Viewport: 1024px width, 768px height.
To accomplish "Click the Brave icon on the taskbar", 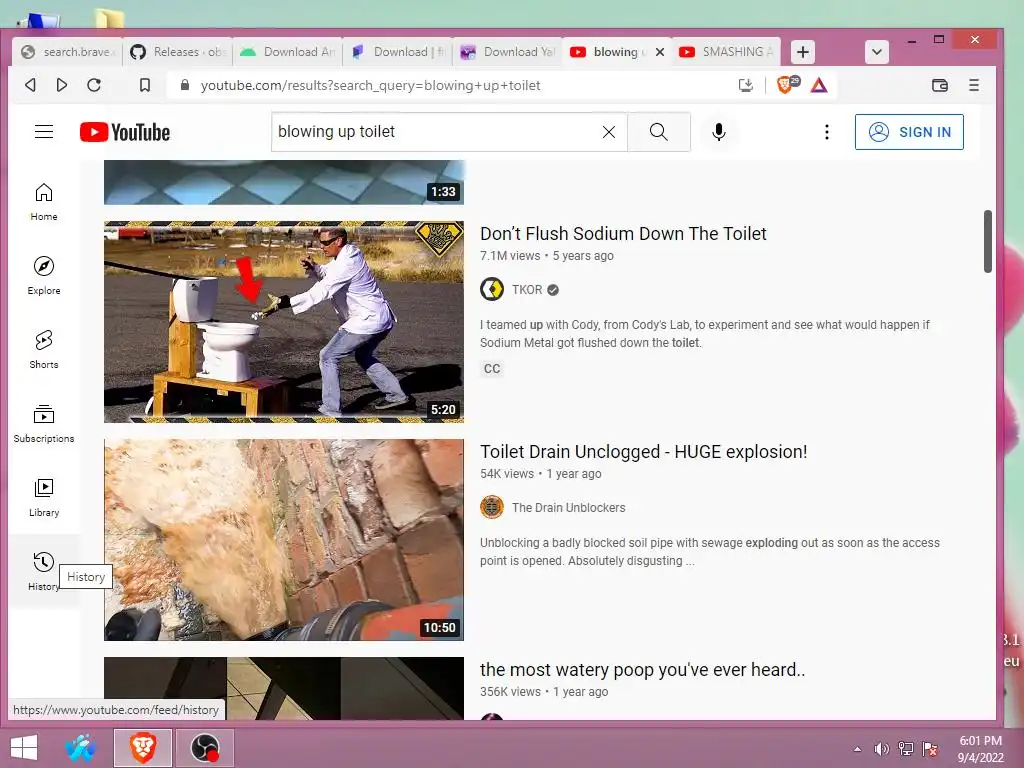I will [x=143, y=748].
